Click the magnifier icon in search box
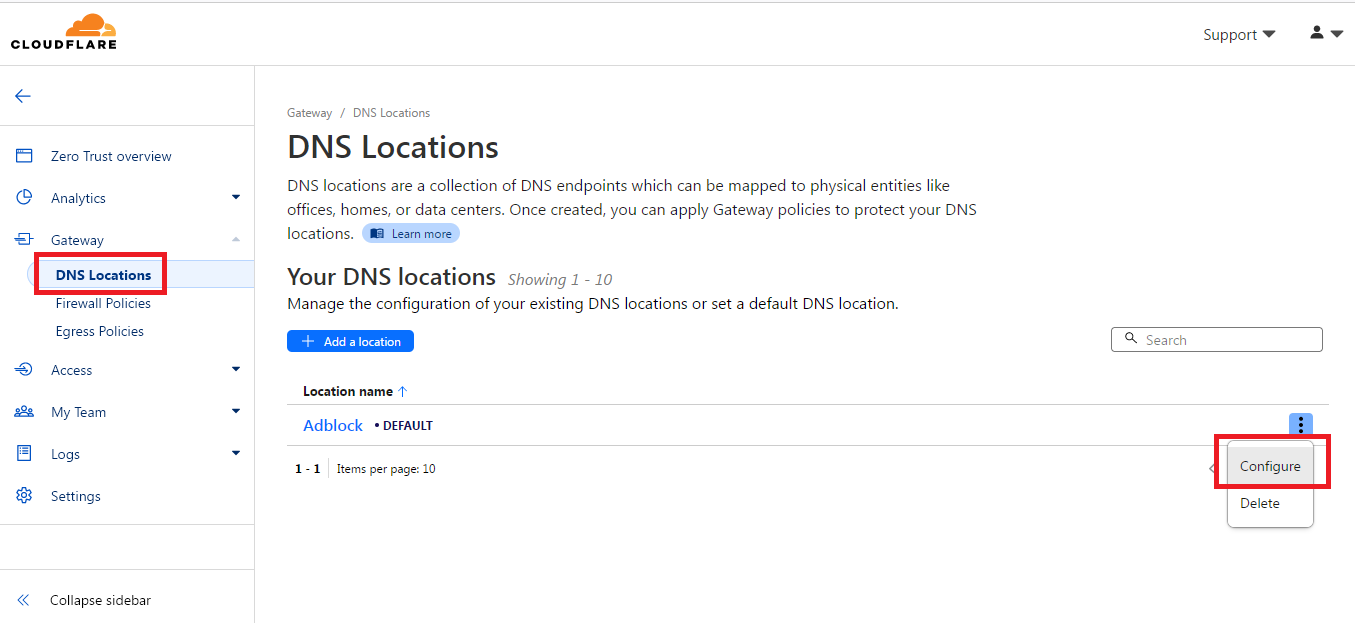Image resolution: width=1355 pixels, height=623 pixels. (1131, 339)
